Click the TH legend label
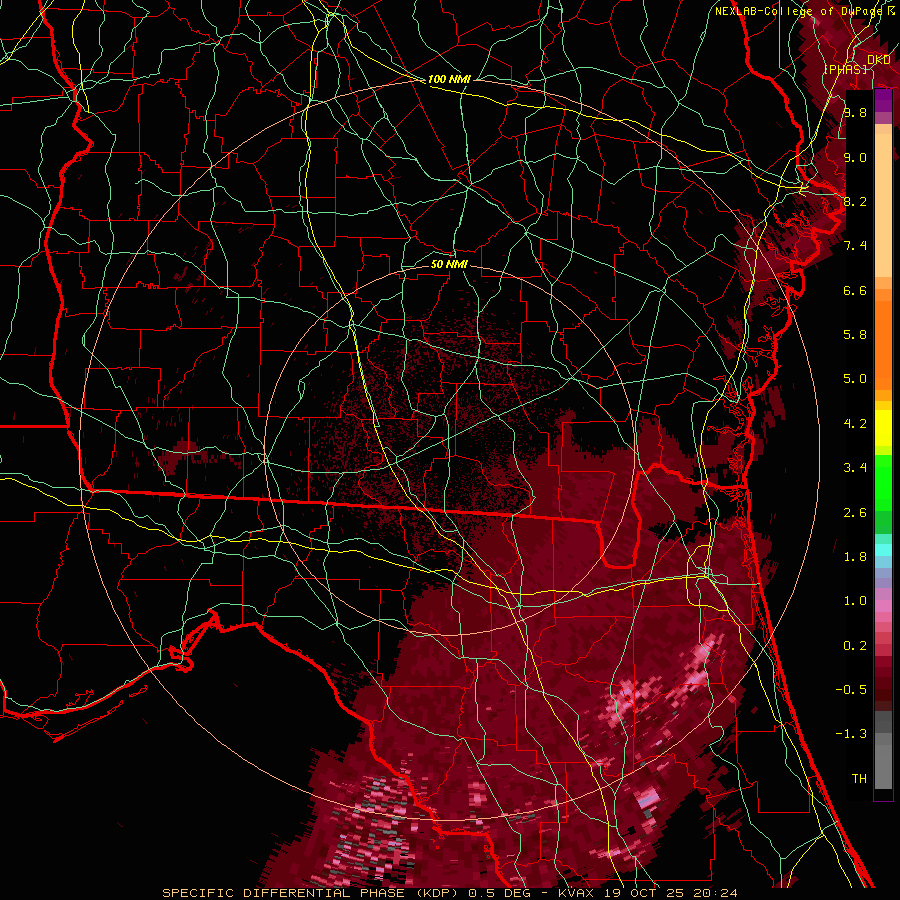Viewport: 900px width, 900px height. [x=859, y=779]
